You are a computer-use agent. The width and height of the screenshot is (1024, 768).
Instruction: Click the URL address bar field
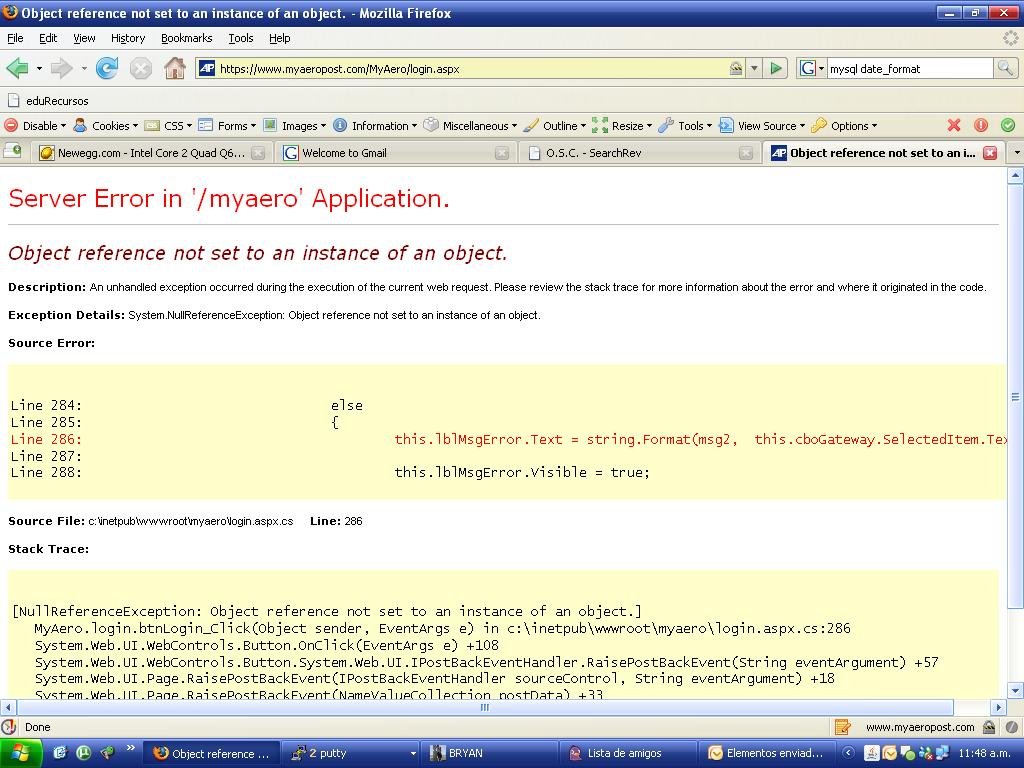coord(470,68)
